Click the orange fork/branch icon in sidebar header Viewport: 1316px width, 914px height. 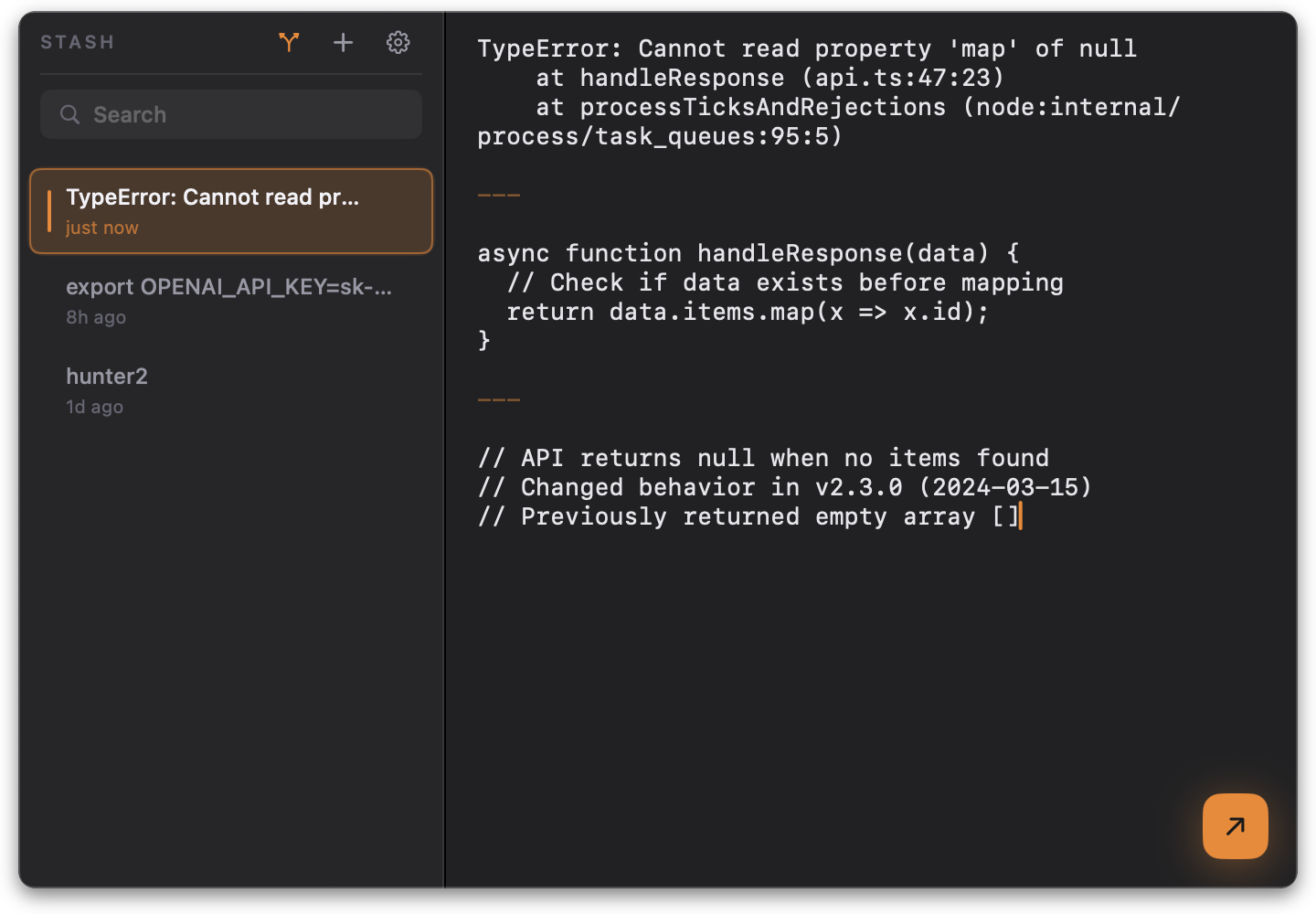289,42
